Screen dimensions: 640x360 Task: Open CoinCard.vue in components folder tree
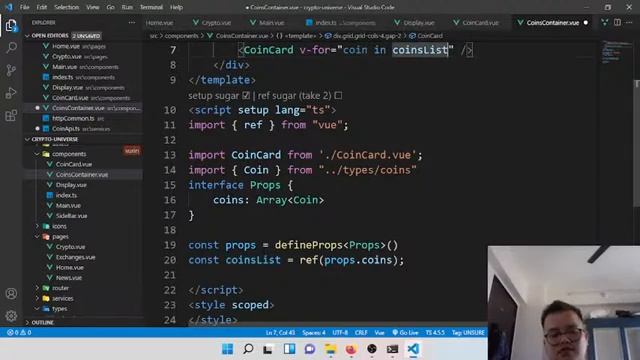pos(74,164)
